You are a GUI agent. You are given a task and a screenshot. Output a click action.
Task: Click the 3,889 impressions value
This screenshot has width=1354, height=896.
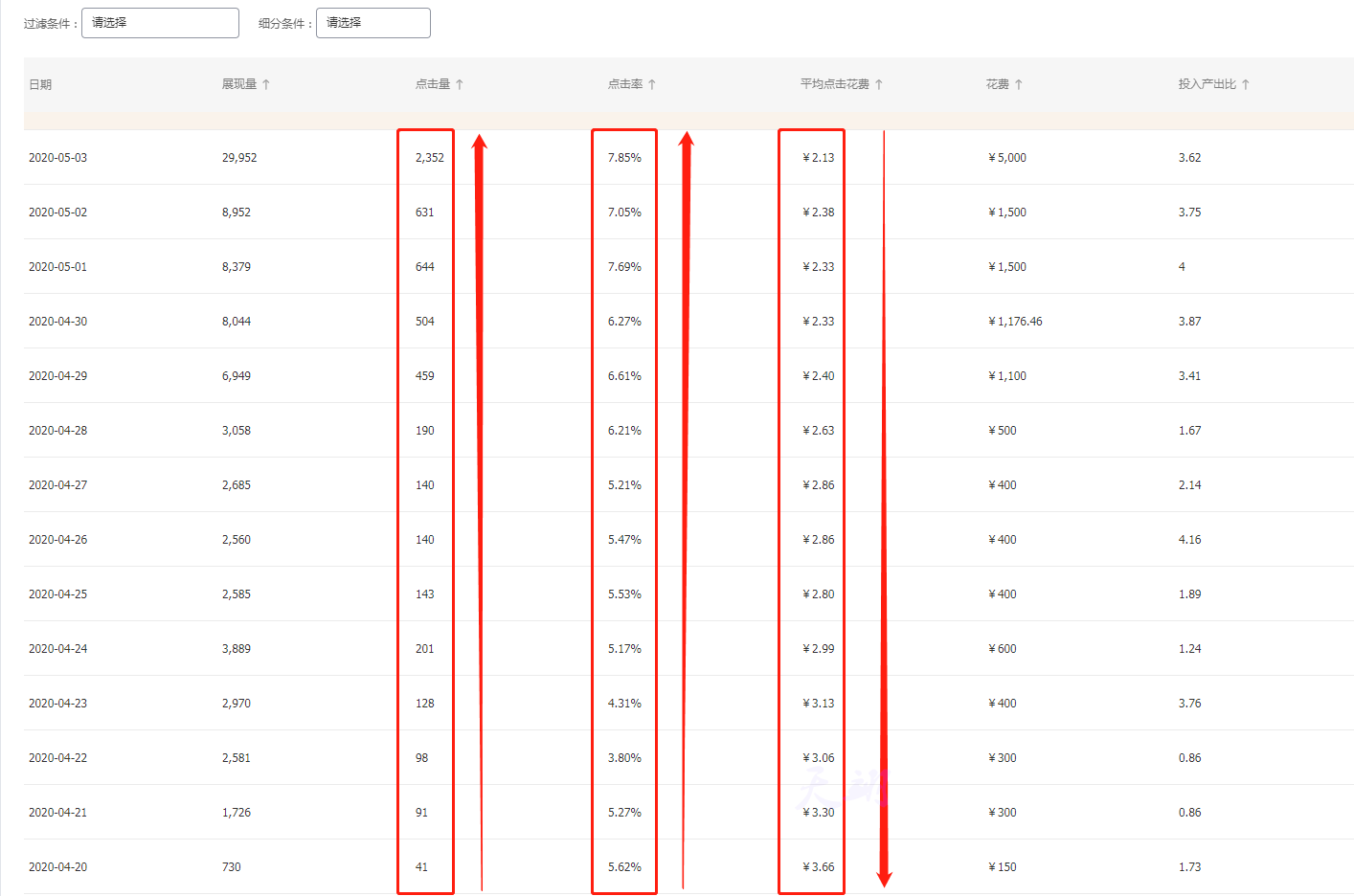coord(237,649)
